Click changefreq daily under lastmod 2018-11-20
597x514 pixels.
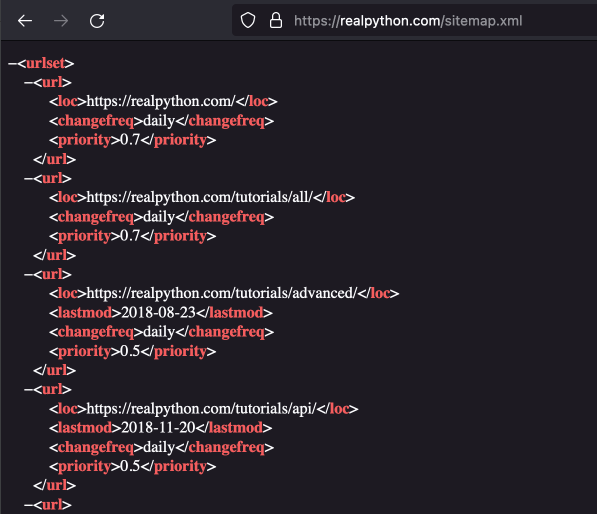pos(159,447)
